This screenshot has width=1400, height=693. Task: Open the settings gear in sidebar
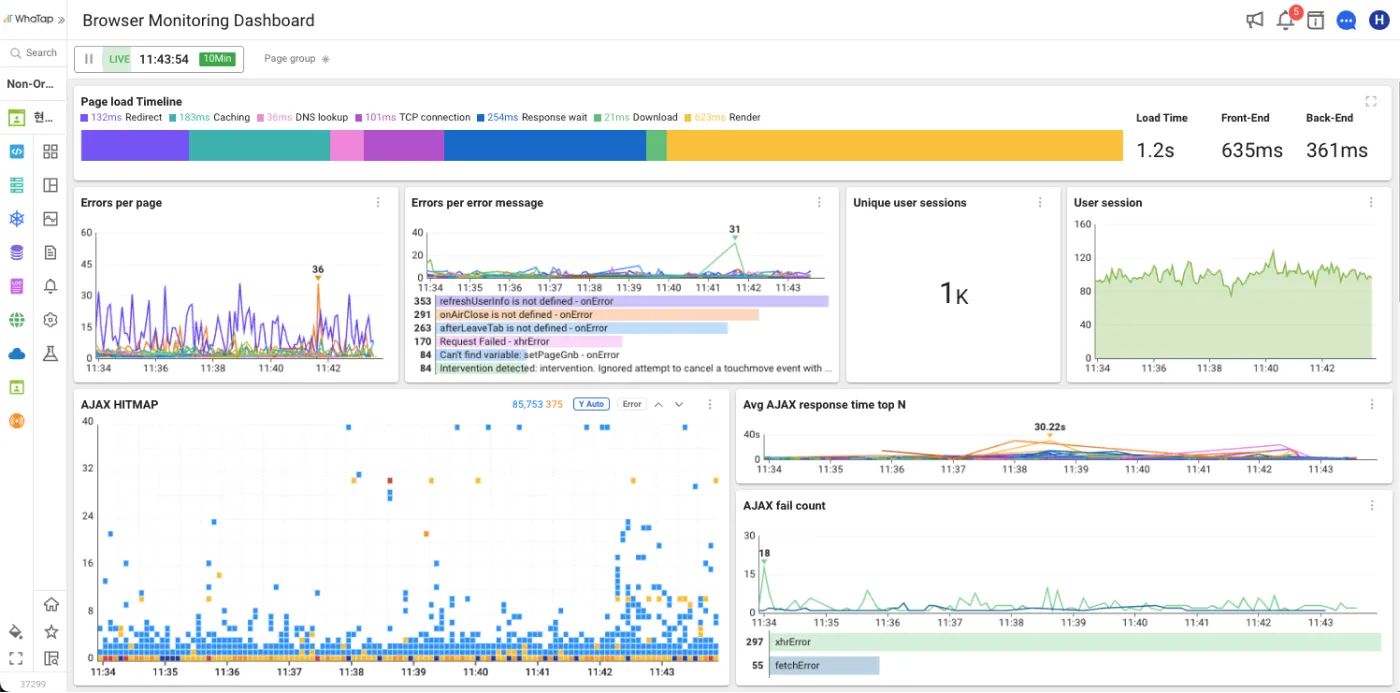[50, 320]
